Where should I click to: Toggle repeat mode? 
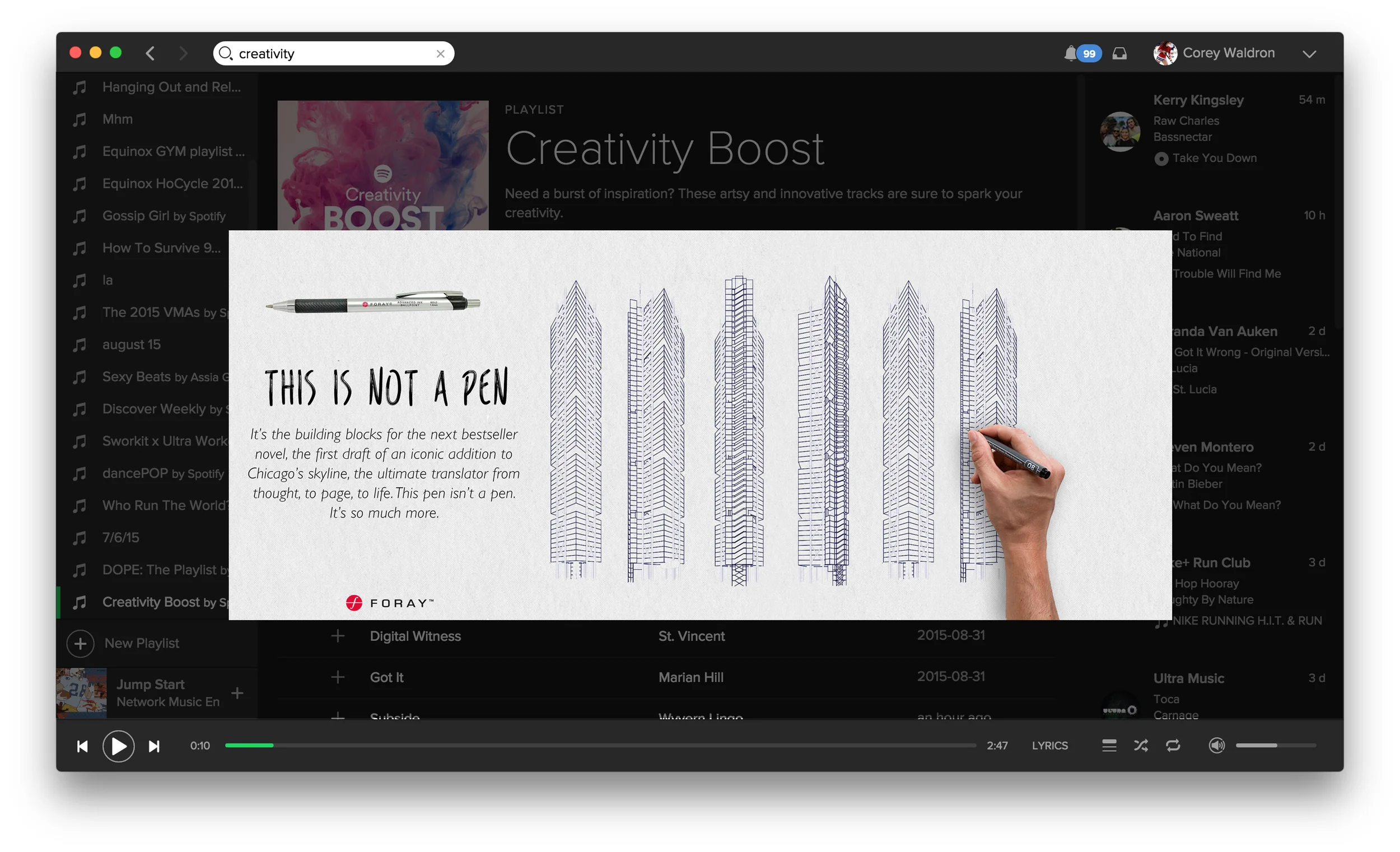click(1173, 746)
